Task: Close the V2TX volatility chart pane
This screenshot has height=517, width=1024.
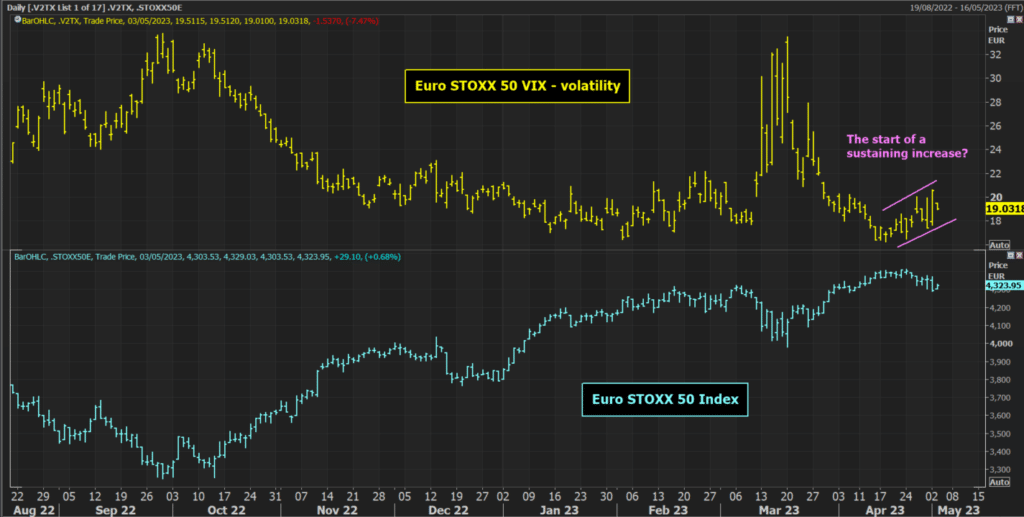Action: point(1019,20)
